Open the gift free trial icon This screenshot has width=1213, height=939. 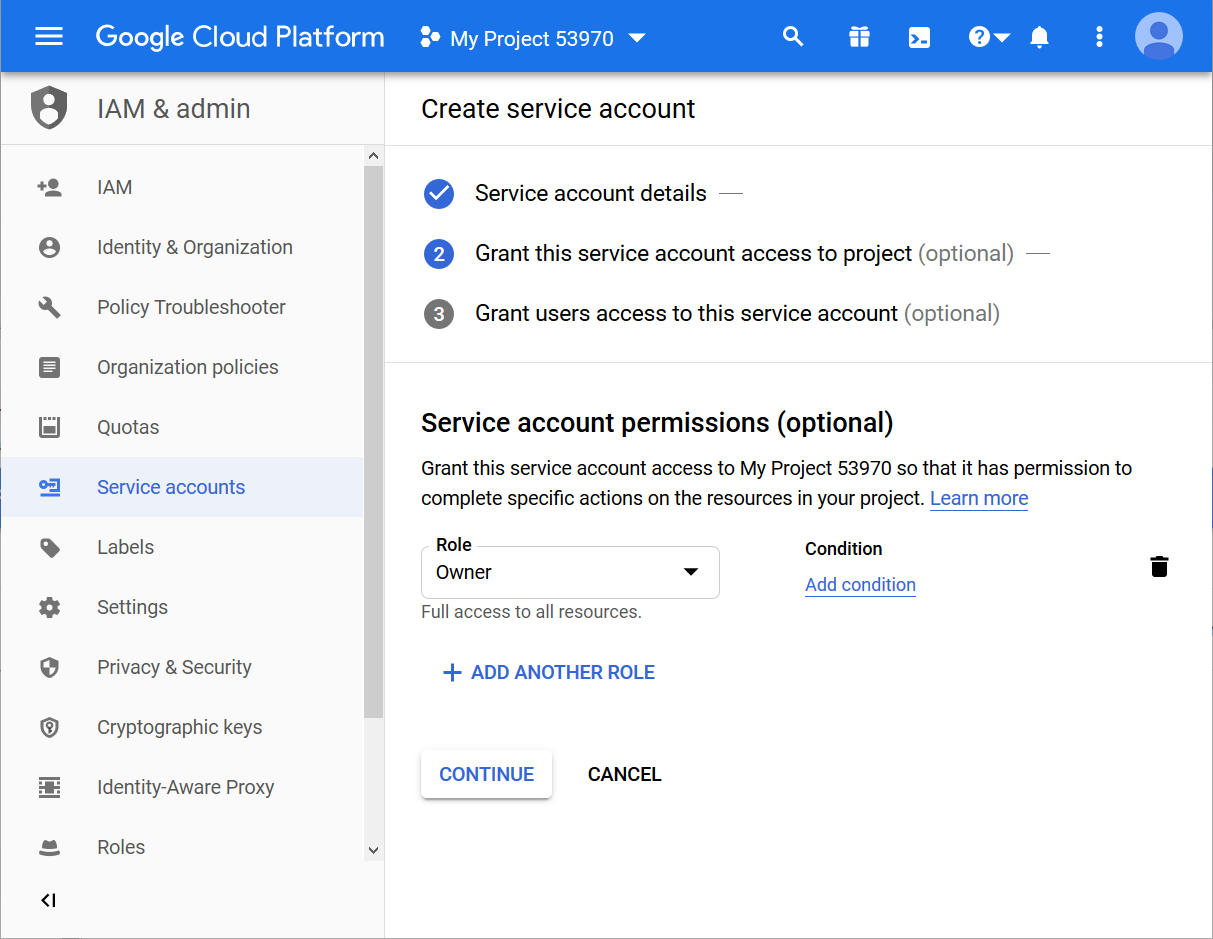(x=859, y=37)
